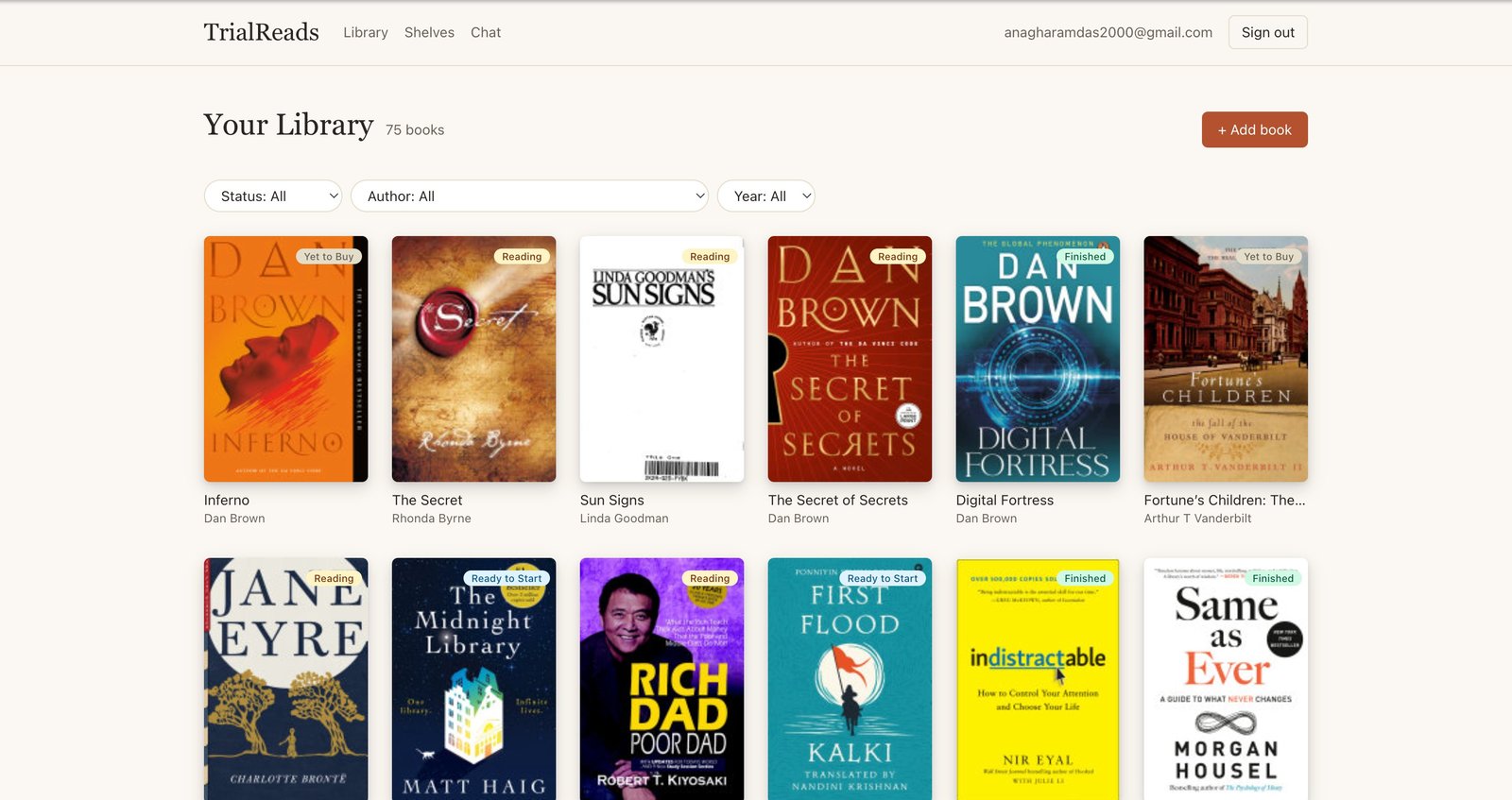The width and height of the screenshot is (1512, 800).
Task: Click 'Ready to Start' badge on Midnight Library
Action: (507, 578)
